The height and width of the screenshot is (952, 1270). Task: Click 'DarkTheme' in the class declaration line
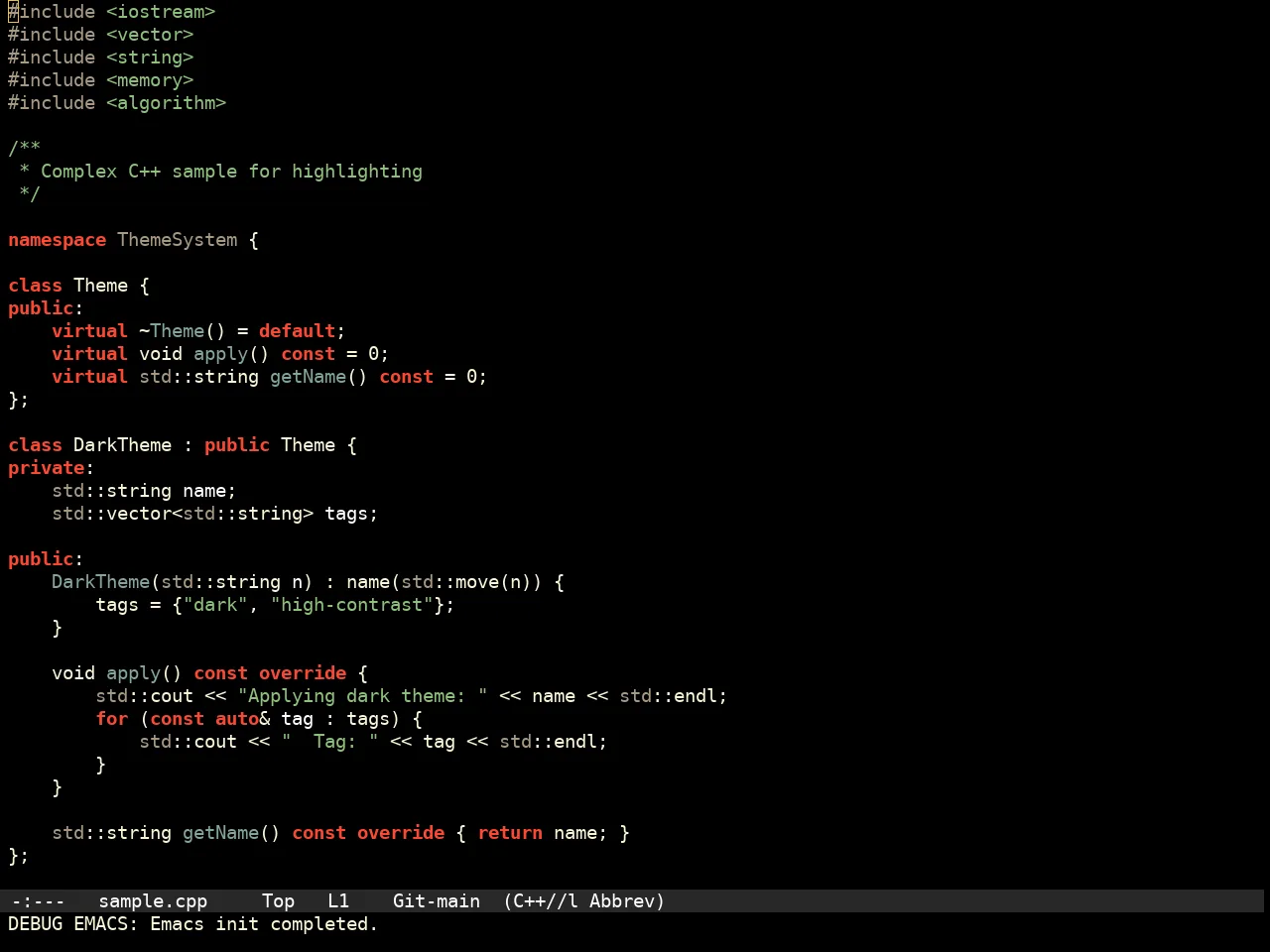122,445
